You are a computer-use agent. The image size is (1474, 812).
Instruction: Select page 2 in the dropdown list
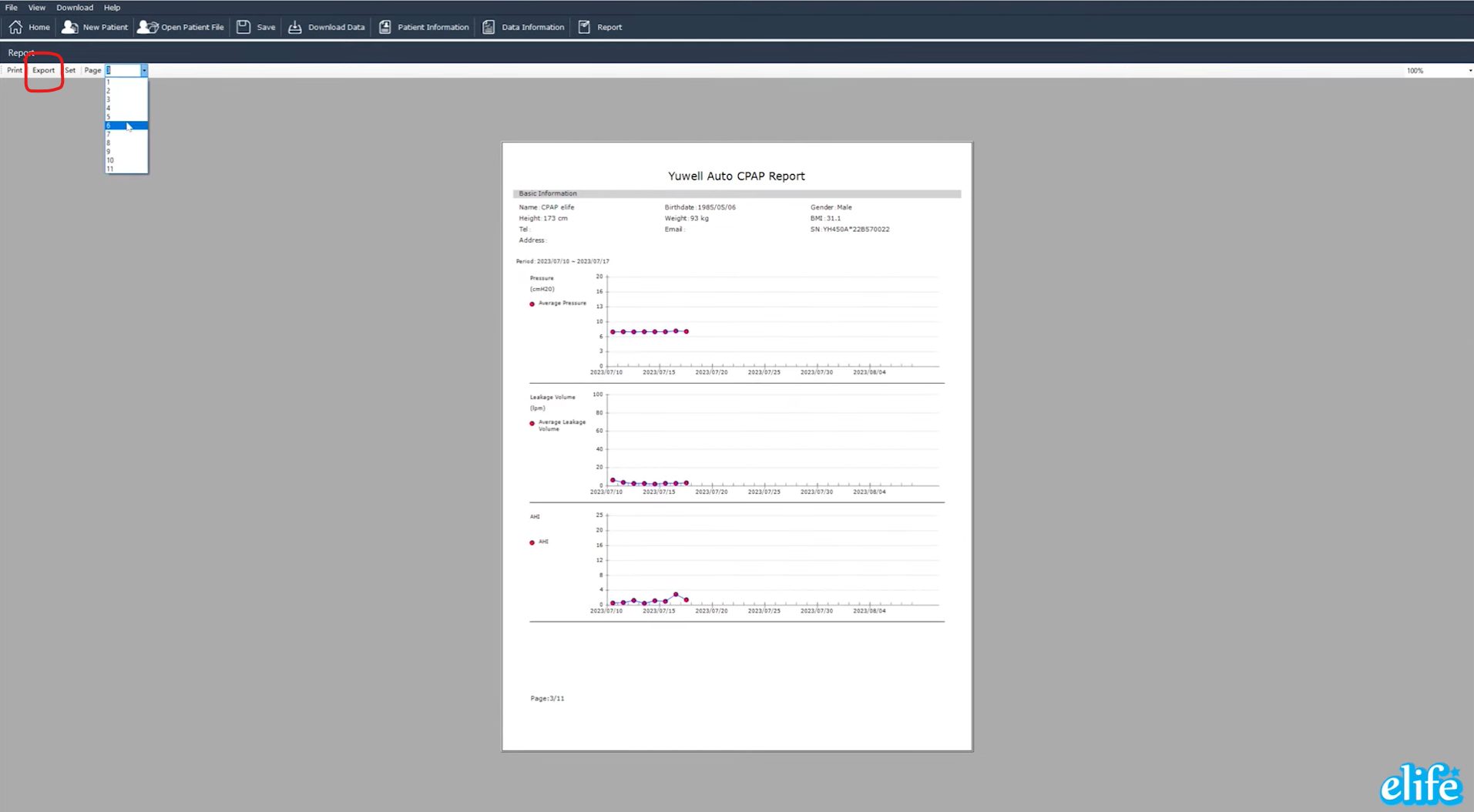[x=126, y=91]
